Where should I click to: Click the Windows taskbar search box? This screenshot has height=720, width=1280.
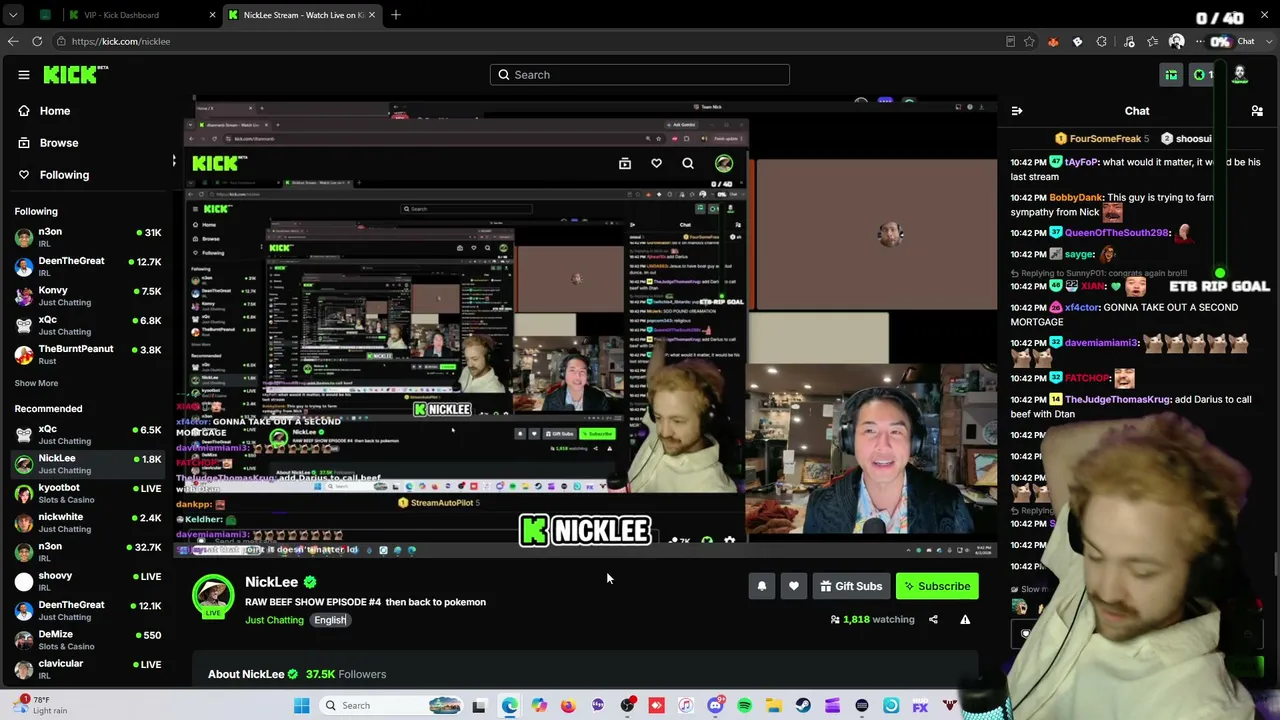(393, 706)
